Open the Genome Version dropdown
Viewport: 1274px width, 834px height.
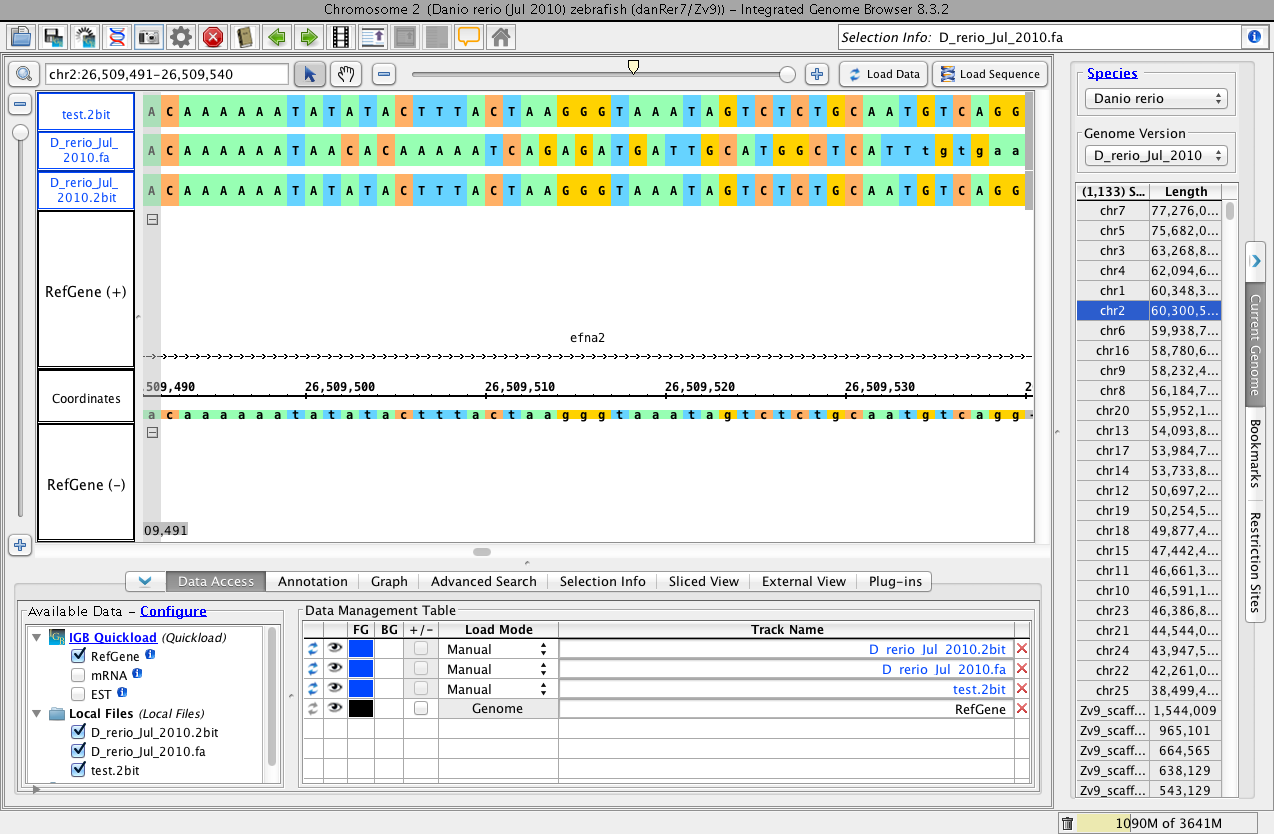click(1155, 155)
